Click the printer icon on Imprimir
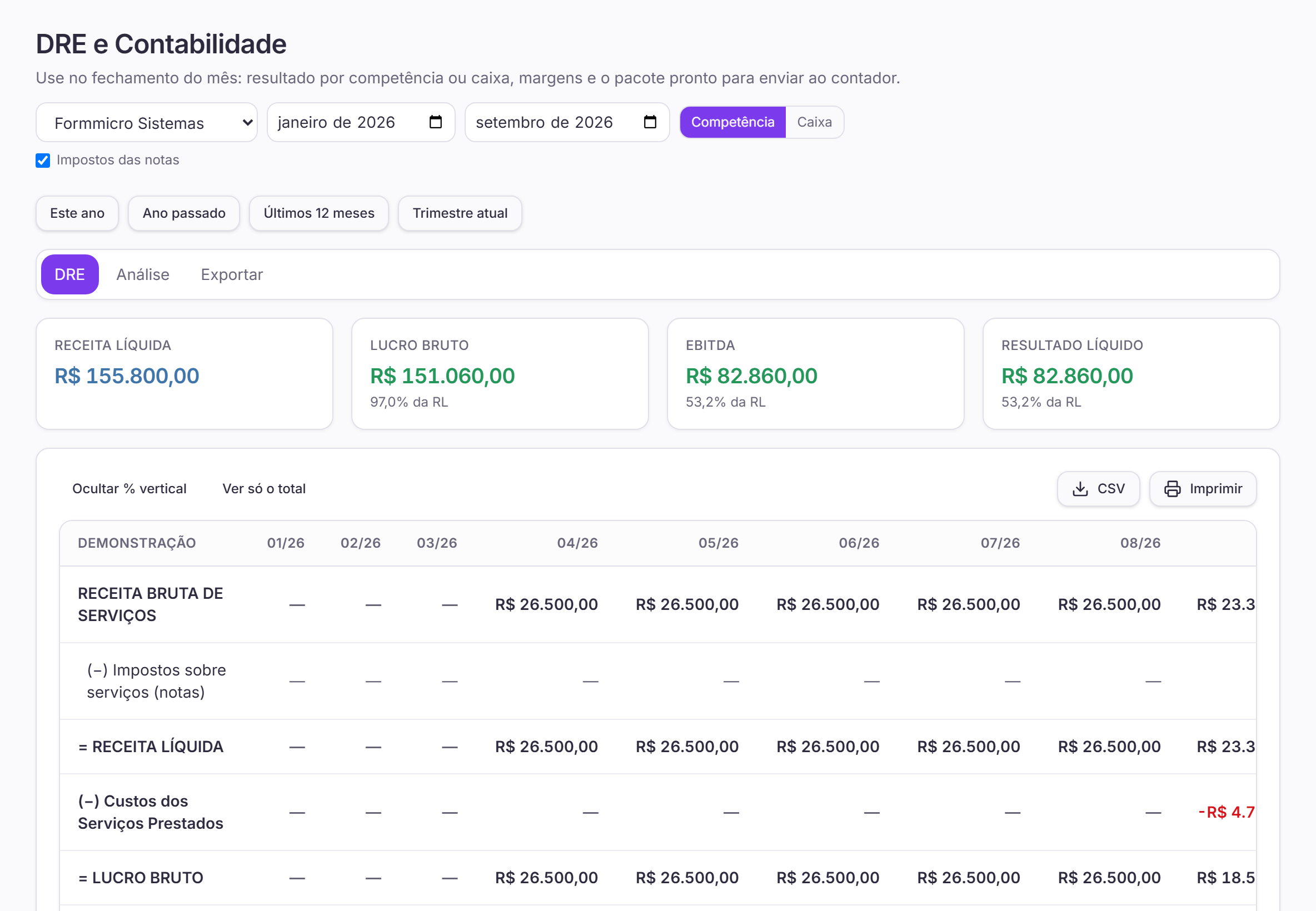The height and width of the screenshot is (911, 1316). [1172, 489]
